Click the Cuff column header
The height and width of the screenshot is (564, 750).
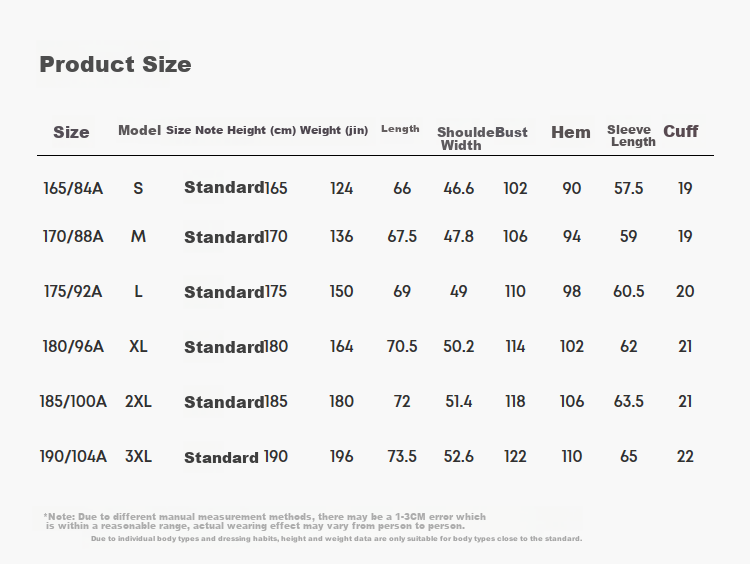click(681, 131)
